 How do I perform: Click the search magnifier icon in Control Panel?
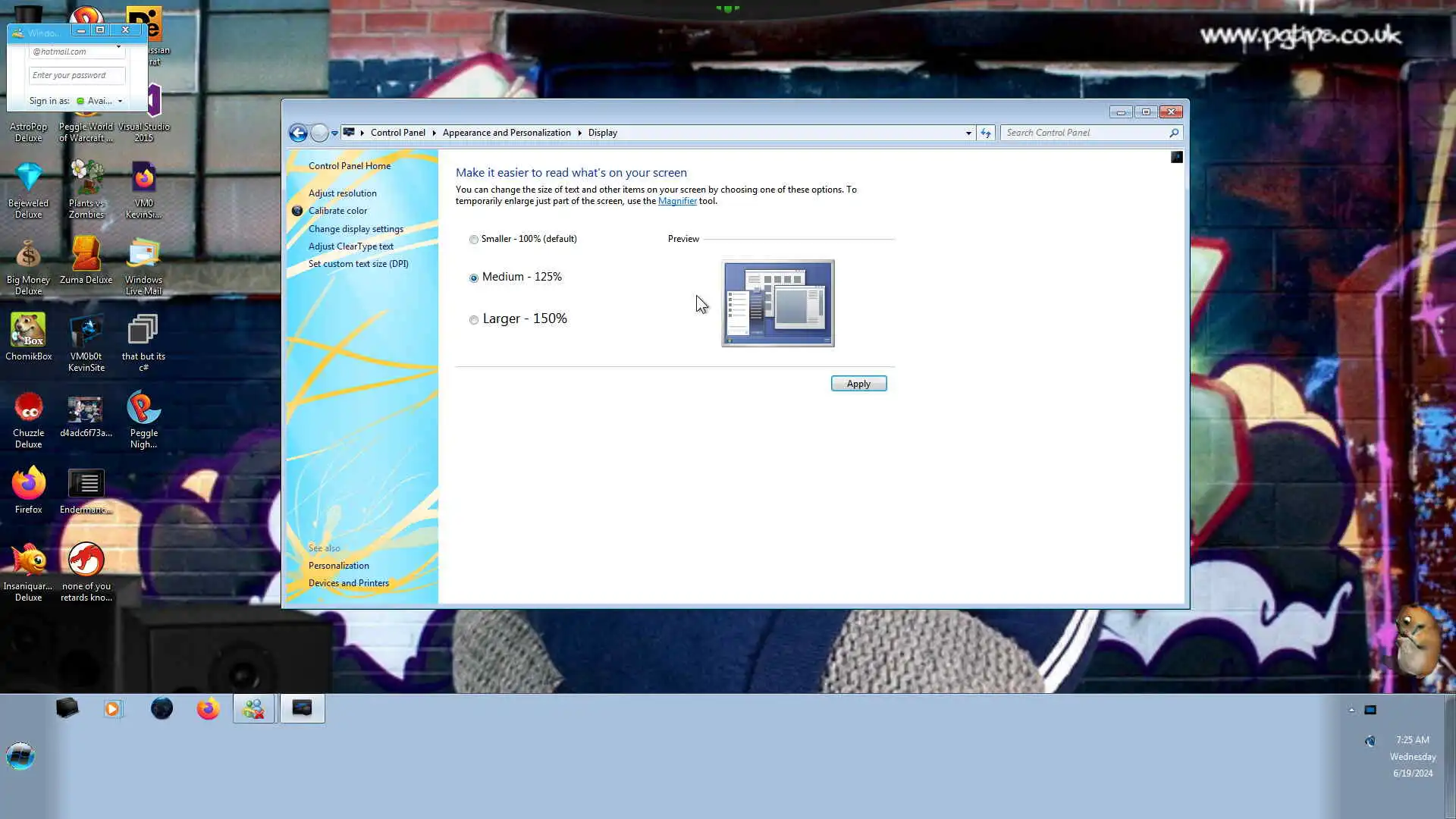pyautogui.click(x=1174, y=133)
